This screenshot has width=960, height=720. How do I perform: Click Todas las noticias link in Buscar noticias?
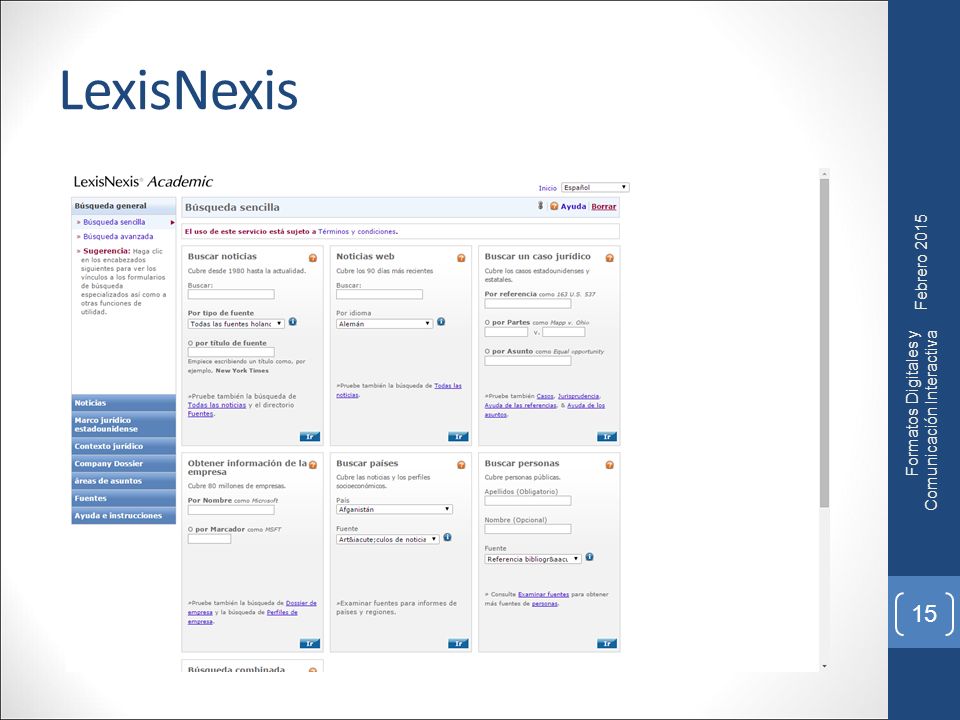(x=217, y=405)
